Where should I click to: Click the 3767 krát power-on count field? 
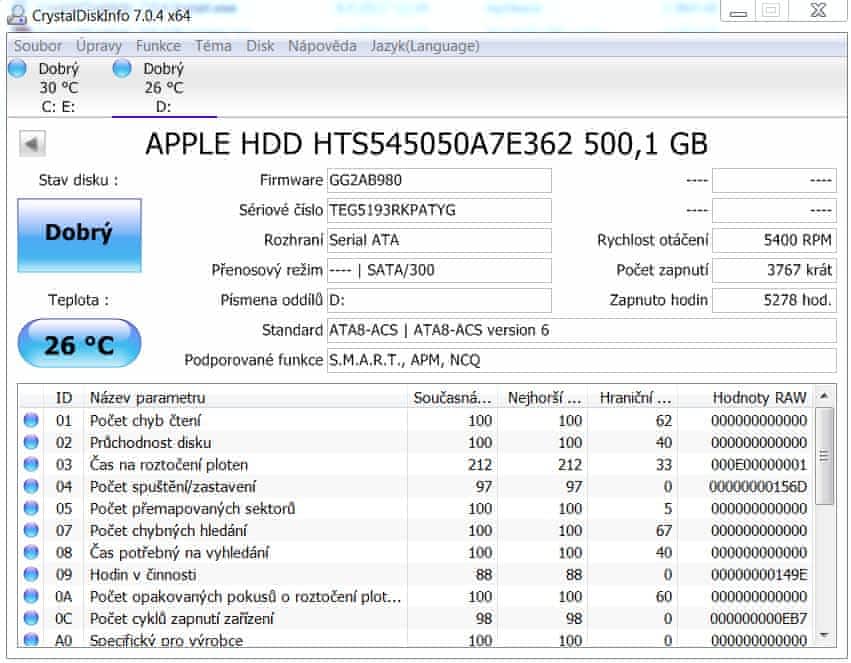[774, 270]
